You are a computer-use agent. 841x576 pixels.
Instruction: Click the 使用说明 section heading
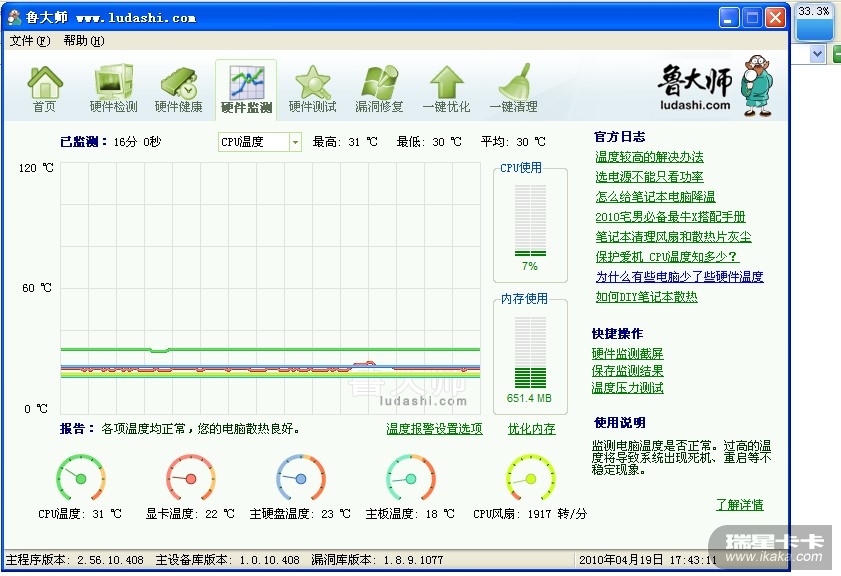pos(619,423)
